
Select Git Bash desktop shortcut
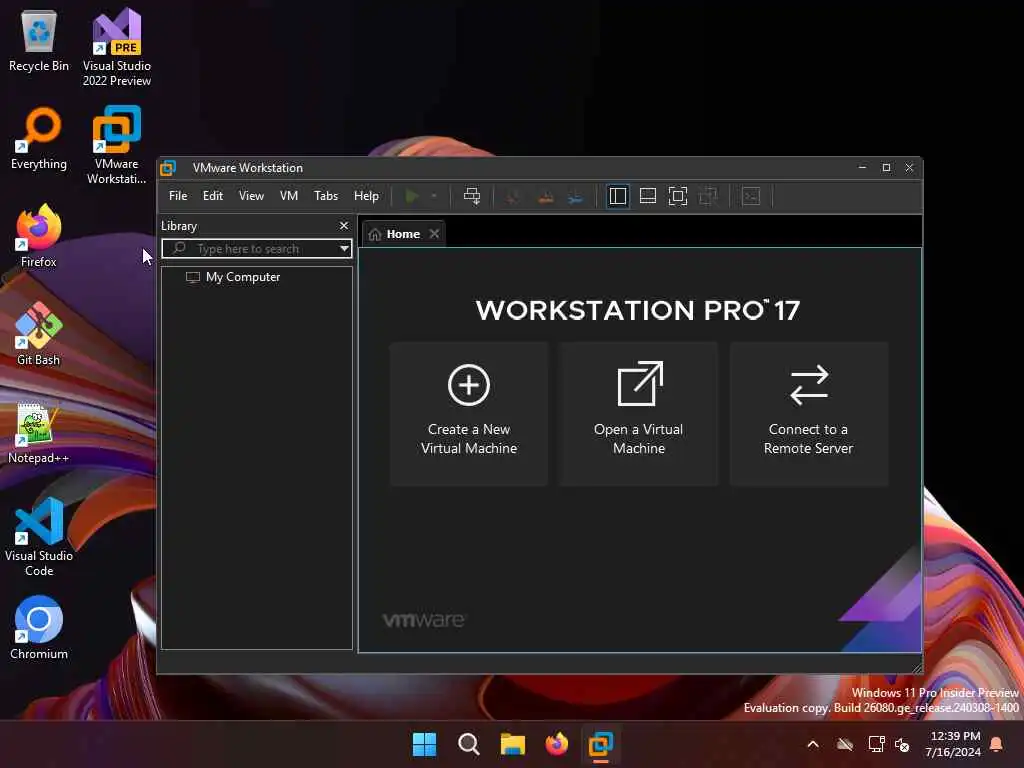39,334
